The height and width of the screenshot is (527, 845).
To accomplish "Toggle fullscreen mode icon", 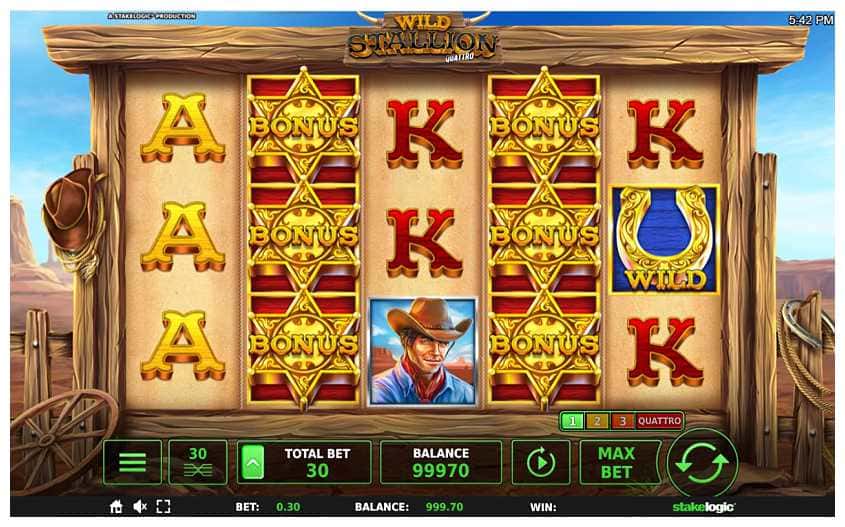I will click(x=163, y=507).
